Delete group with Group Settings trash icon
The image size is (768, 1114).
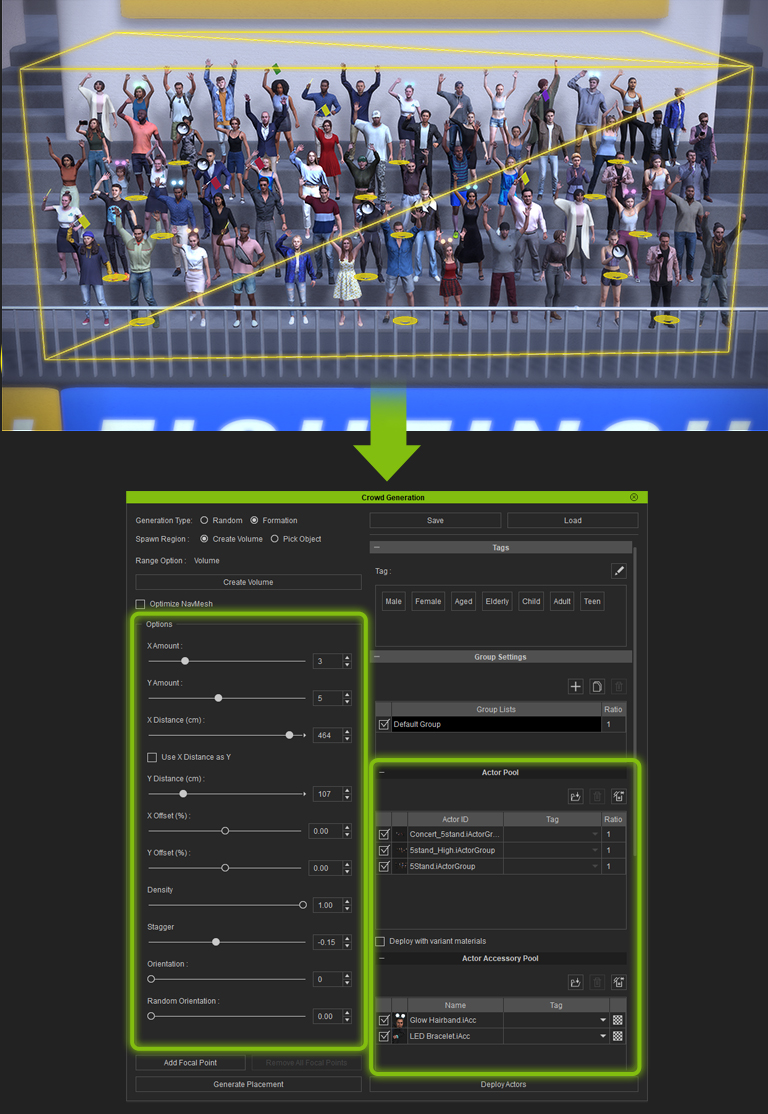(619, 686)
